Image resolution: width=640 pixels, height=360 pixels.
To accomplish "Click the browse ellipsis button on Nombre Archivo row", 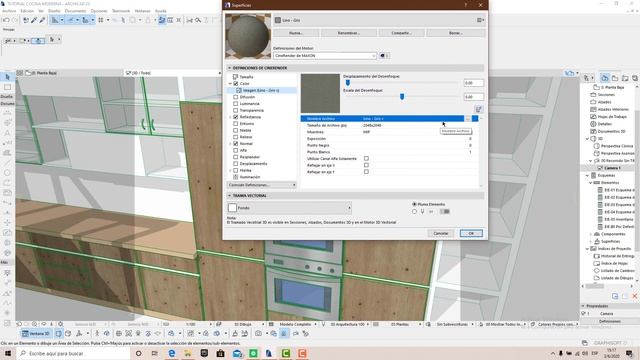I will 468,119.
